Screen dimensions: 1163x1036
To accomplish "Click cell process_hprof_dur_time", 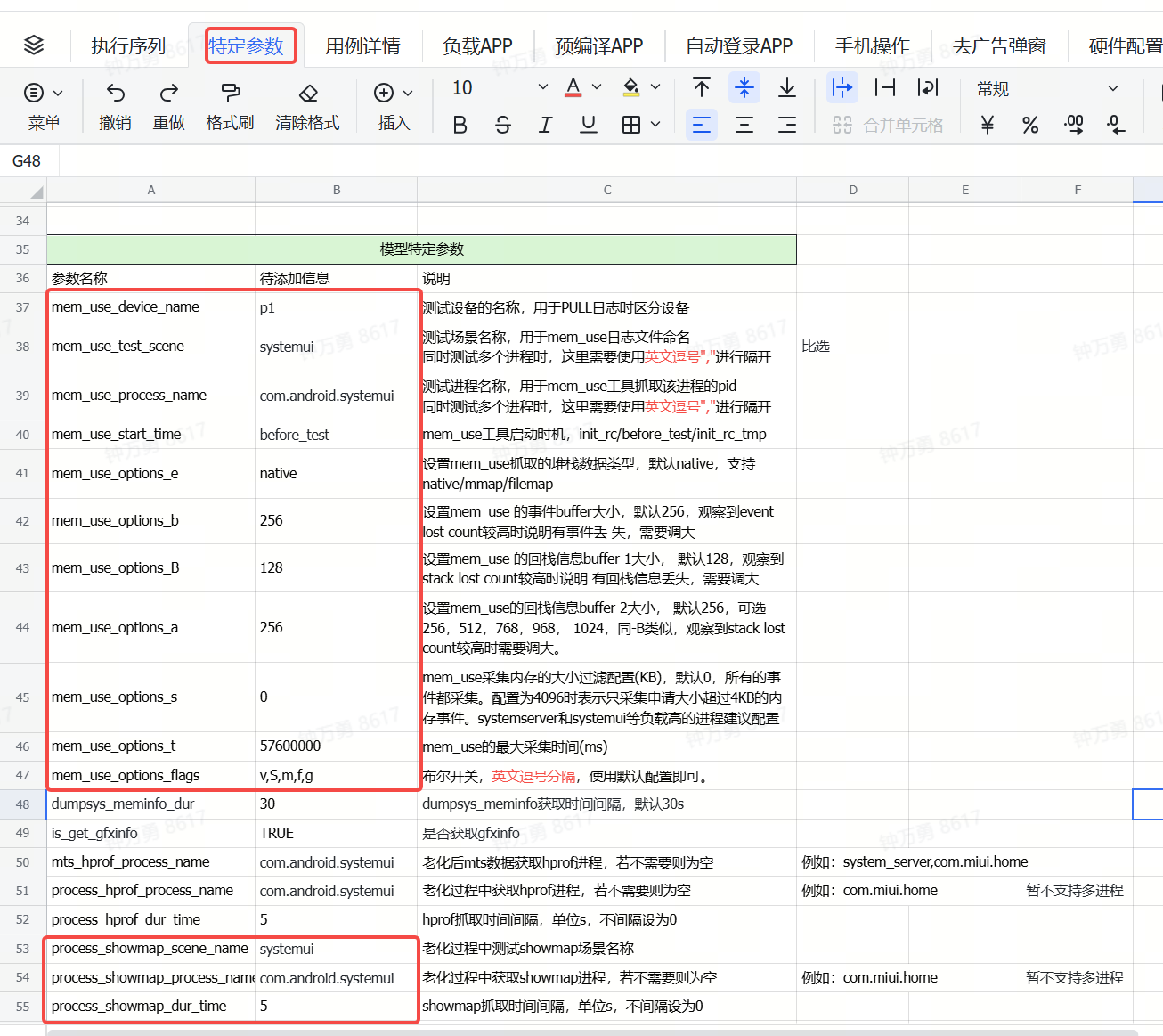I will (x=151, y=920).
